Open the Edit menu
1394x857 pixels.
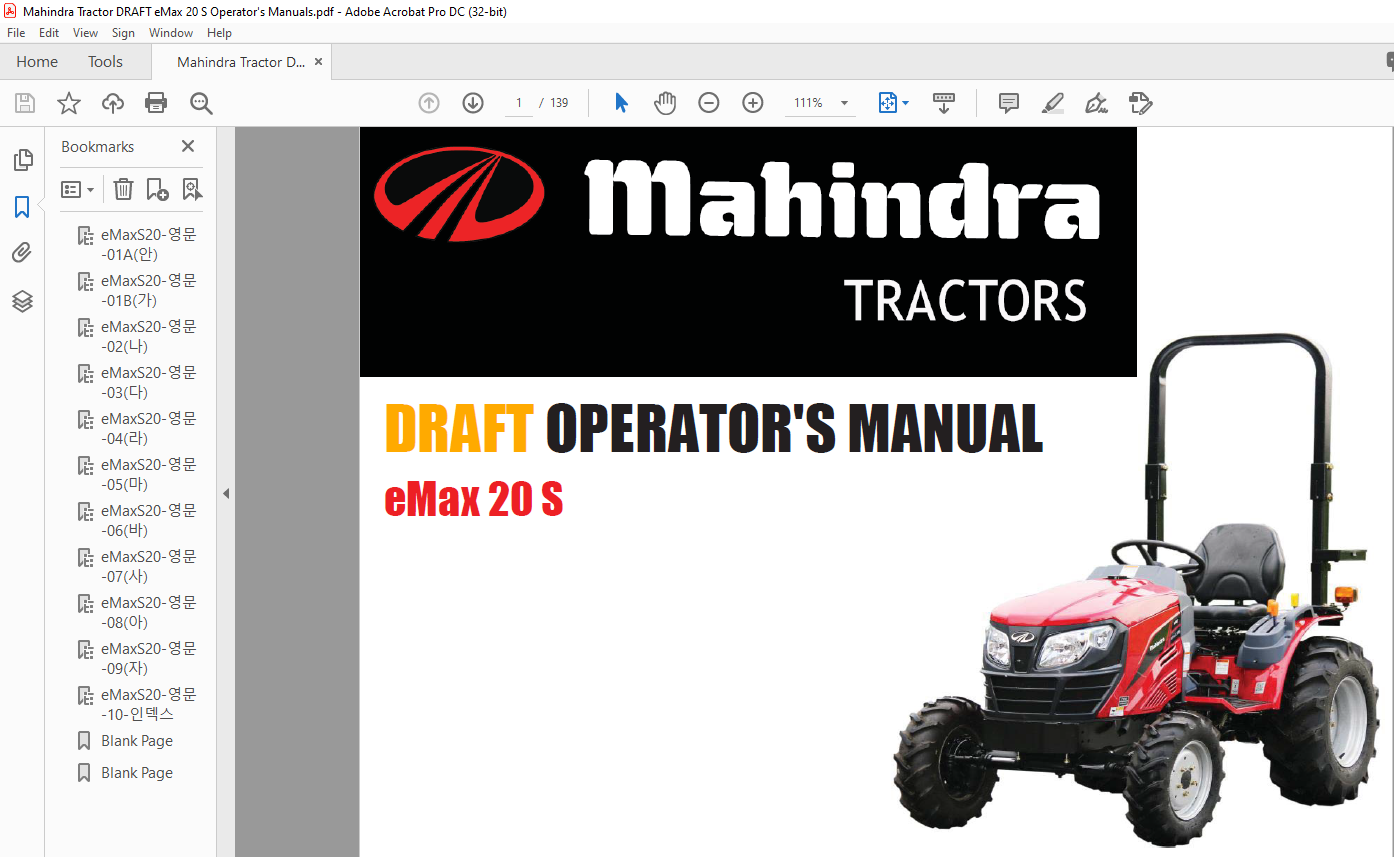coord(49,33)
